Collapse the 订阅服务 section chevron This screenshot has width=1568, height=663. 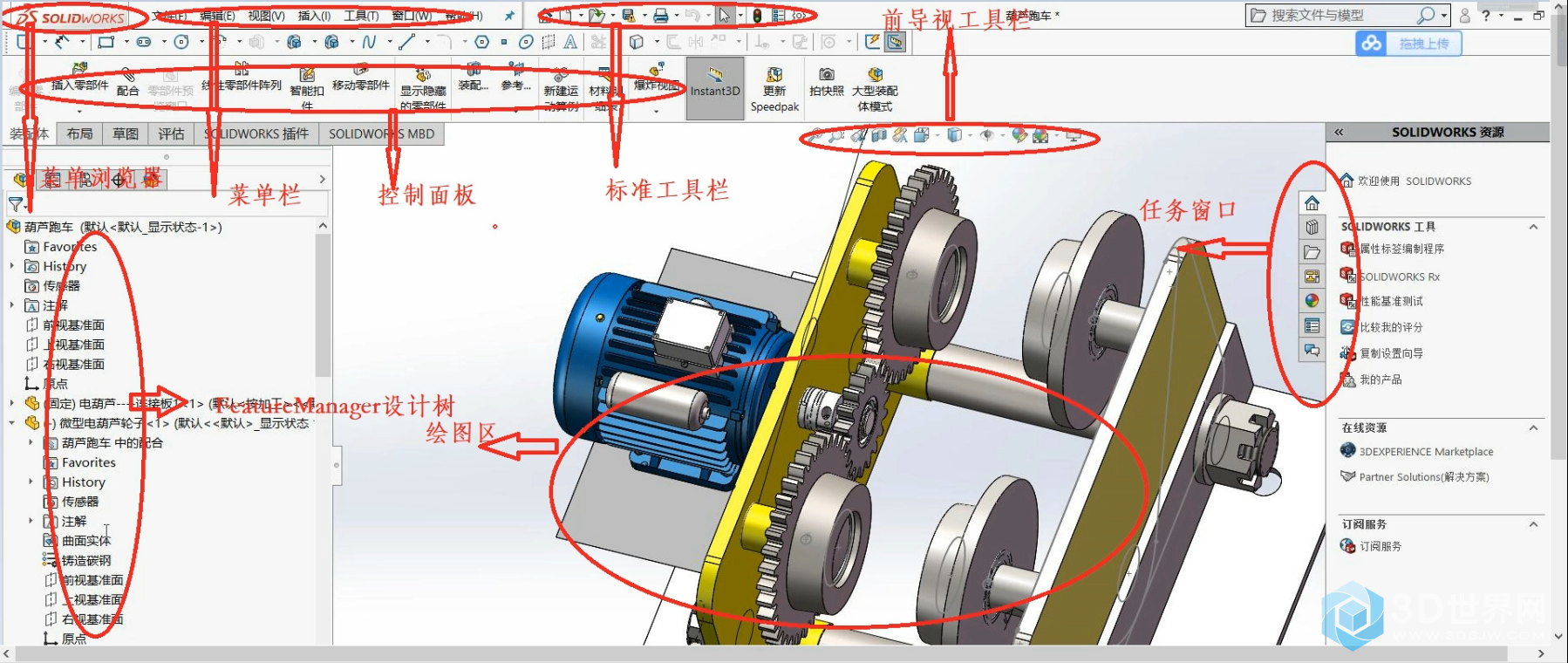tap(1533, 524)
